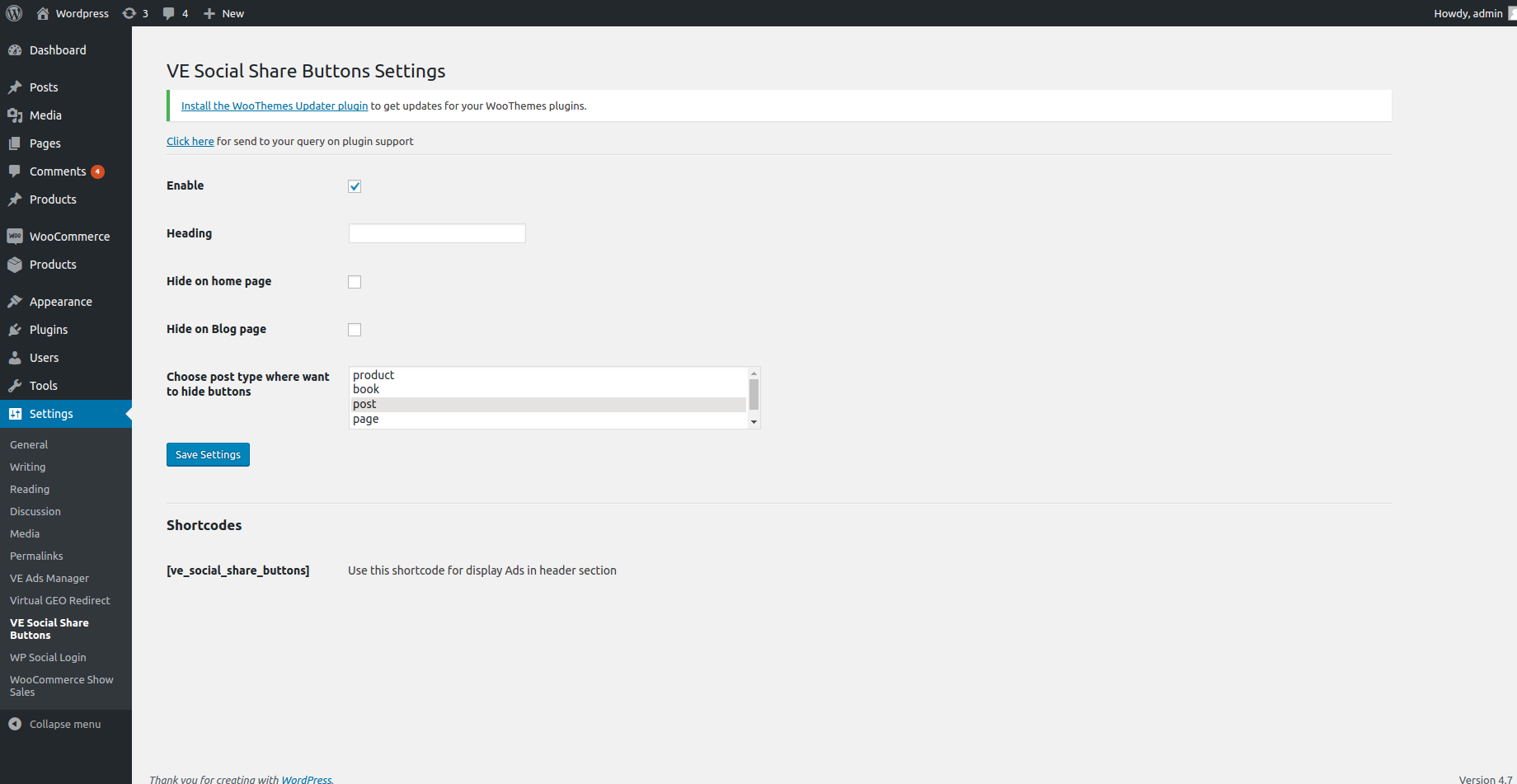Check Hide on Blog page checkbox
The image size is (1517, 784).
tap(355, 330)
